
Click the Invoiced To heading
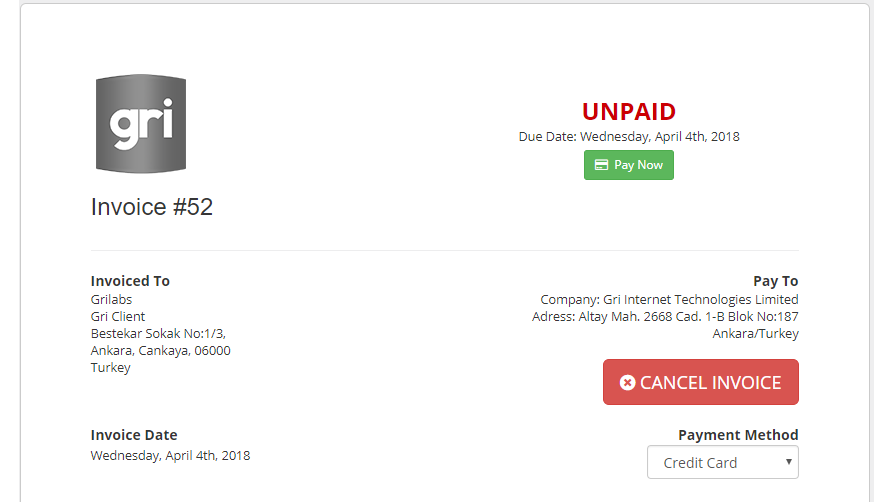(130, 281)
